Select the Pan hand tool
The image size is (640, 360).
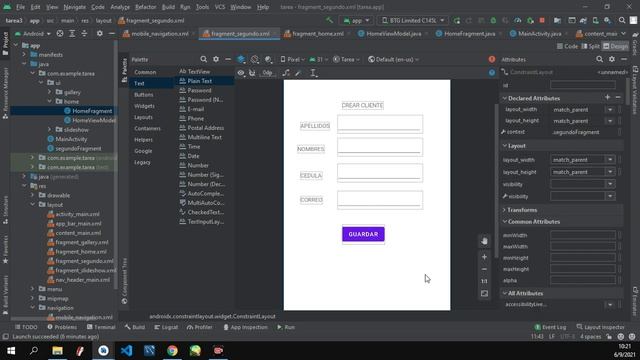click(484, 241)
